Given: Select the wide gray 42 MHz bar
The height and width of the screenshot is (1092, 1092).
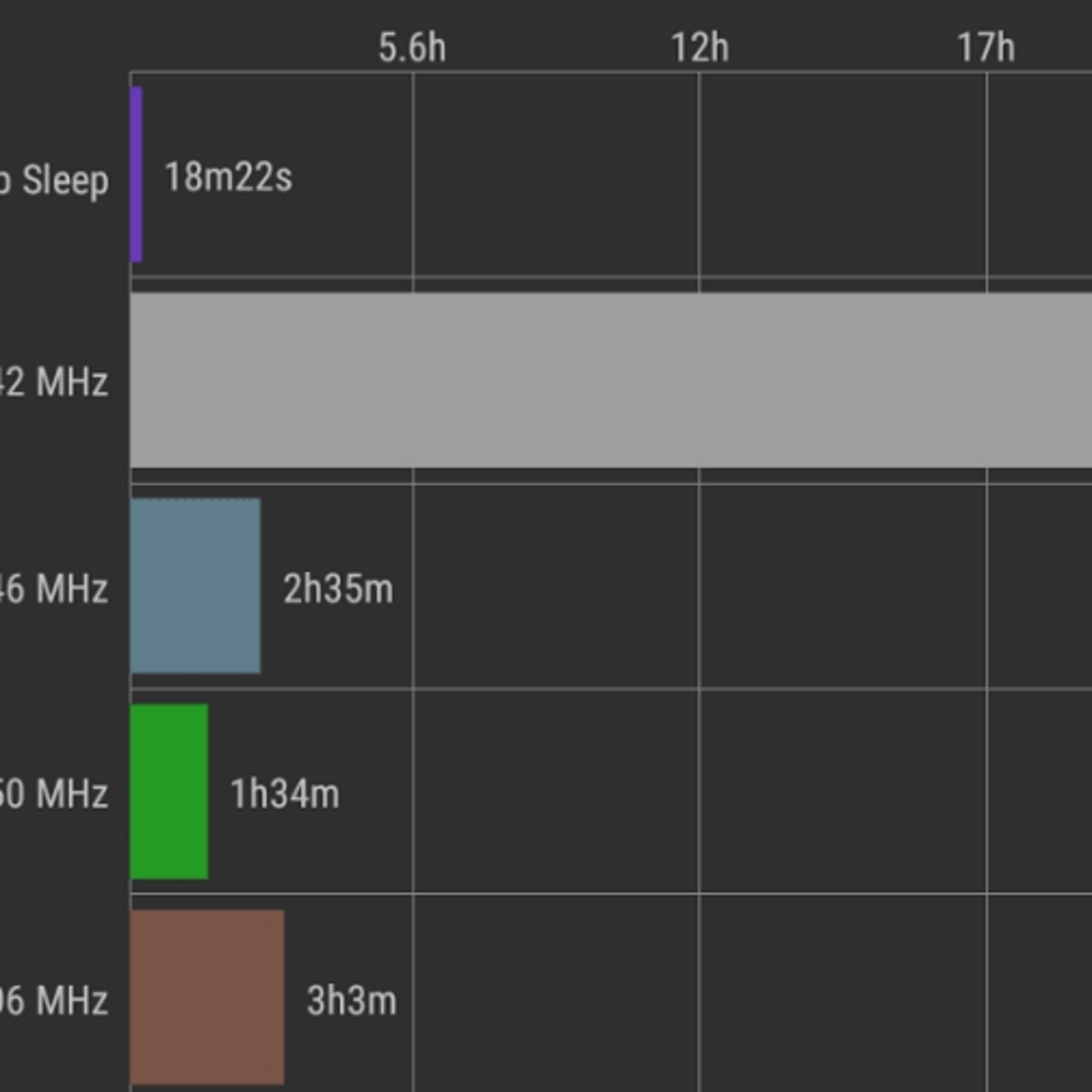Looking at the screenshot, I should tap(611, 380).
